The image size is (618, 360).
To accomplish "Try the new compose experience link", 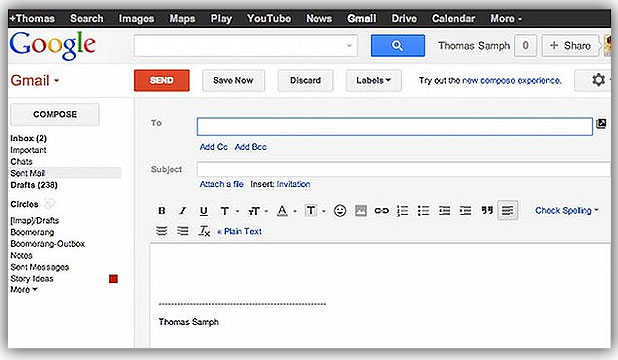I will (512, 80).
